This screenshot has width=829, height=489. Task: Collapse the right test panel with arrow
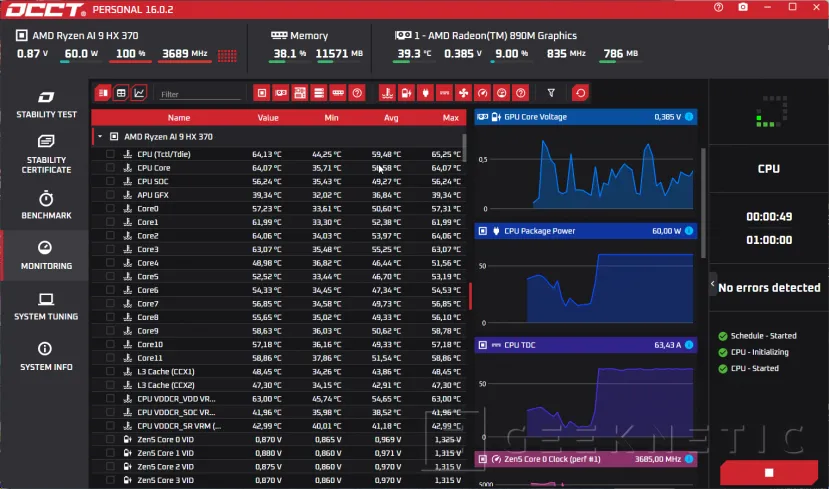pyautogui.click(x=713, y=284)
